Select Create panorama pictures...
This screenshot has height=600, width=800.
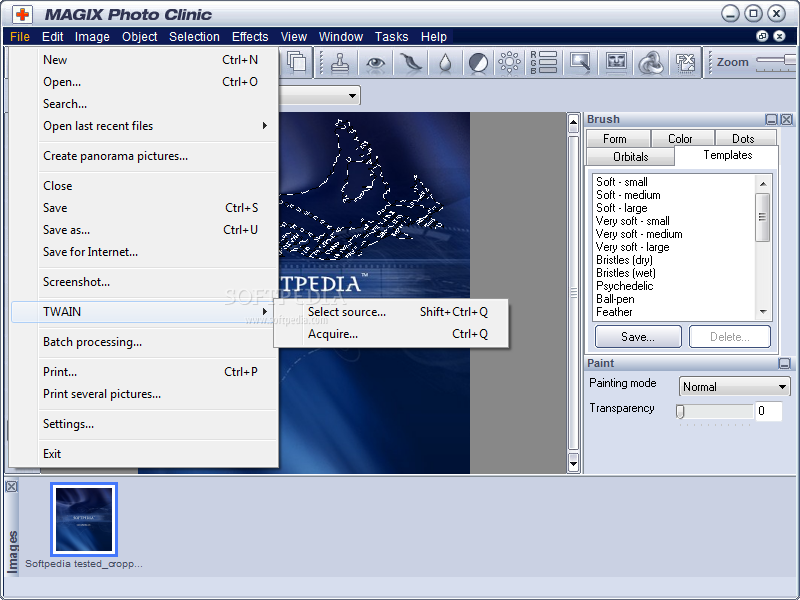(144, 156)
